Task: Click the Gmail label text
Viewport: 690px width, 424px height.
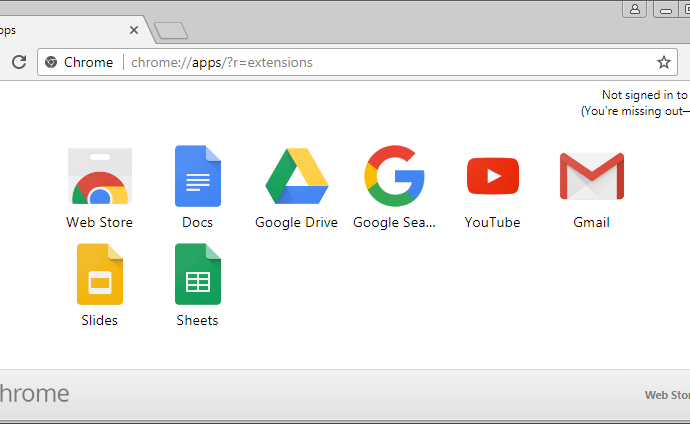Action: click(591, 222)
